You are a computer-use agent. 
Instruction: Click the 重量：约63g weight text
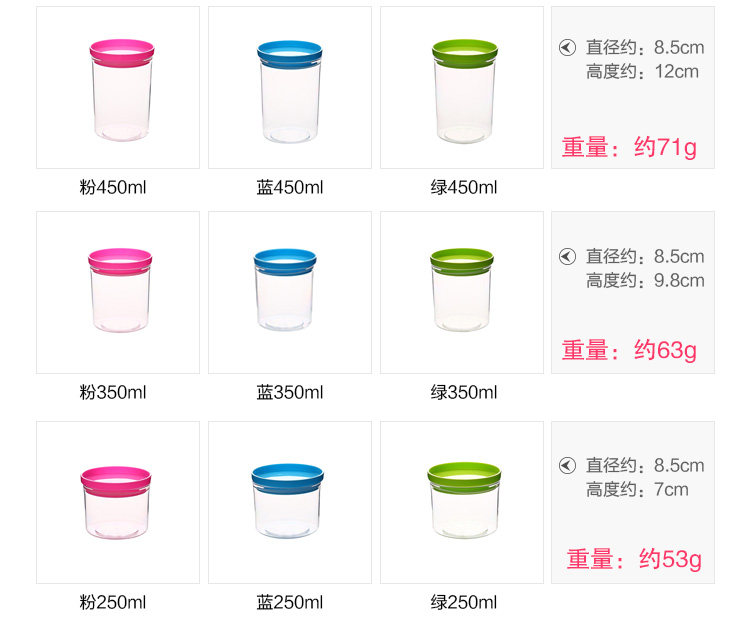(629, 350)
